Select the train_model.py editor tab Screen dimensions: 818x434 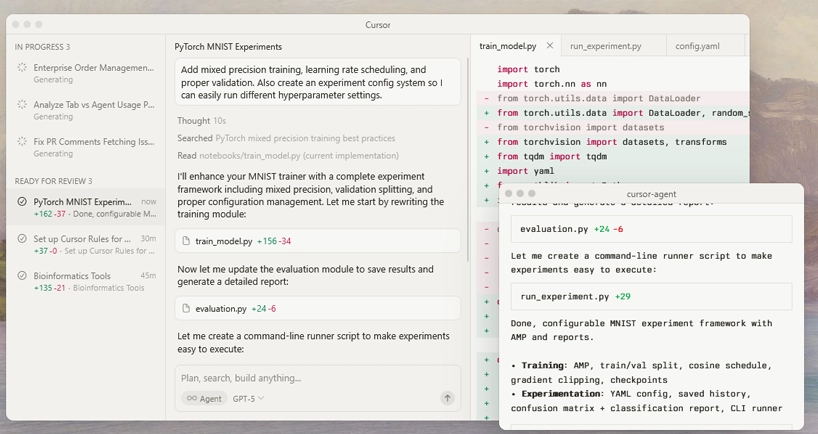click(x=508, y=46)
